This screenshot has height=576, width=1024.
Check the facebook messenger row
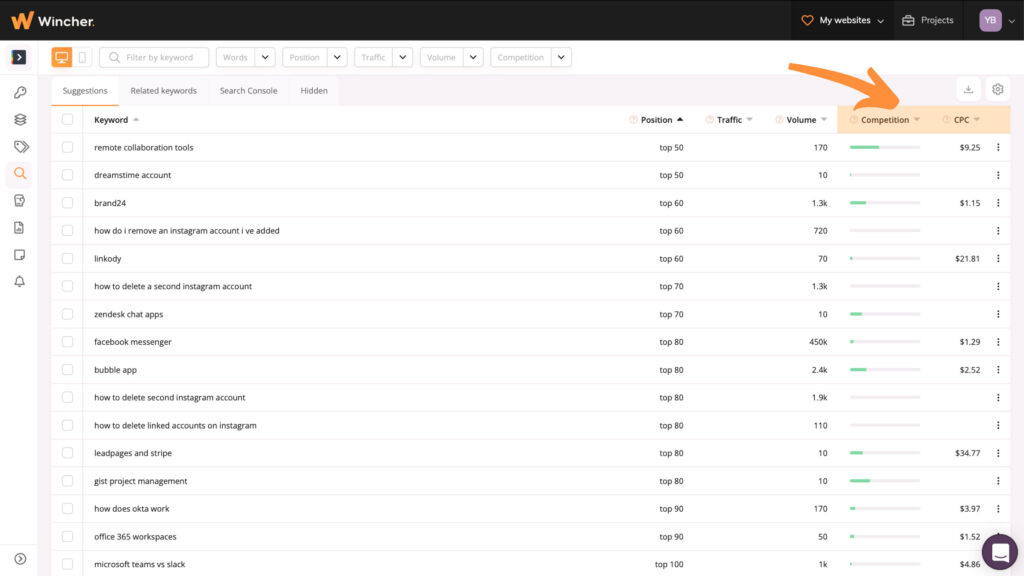tap(67, 342)
